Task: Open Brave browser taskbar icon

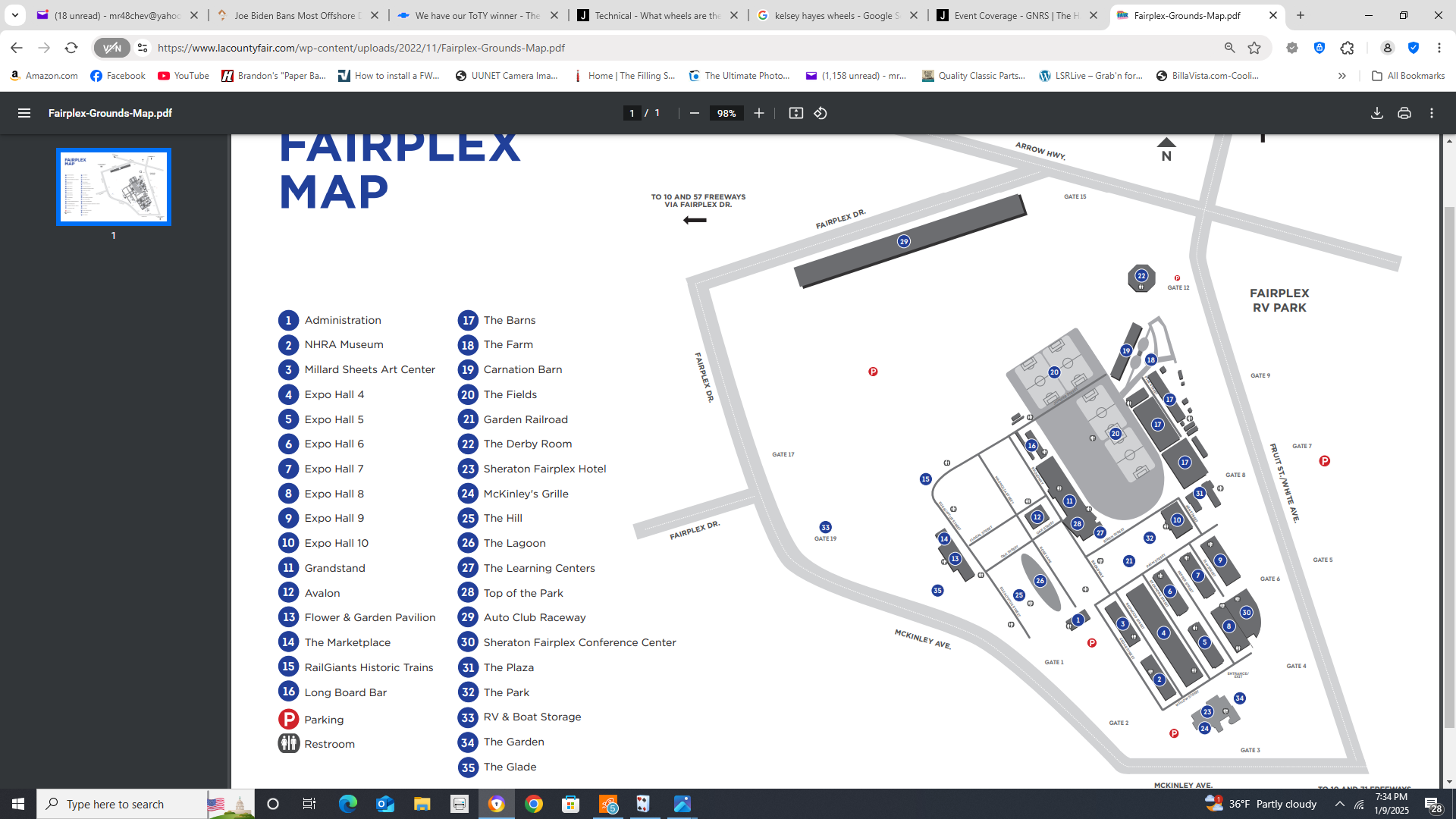Action: click(x=497, y=804)
